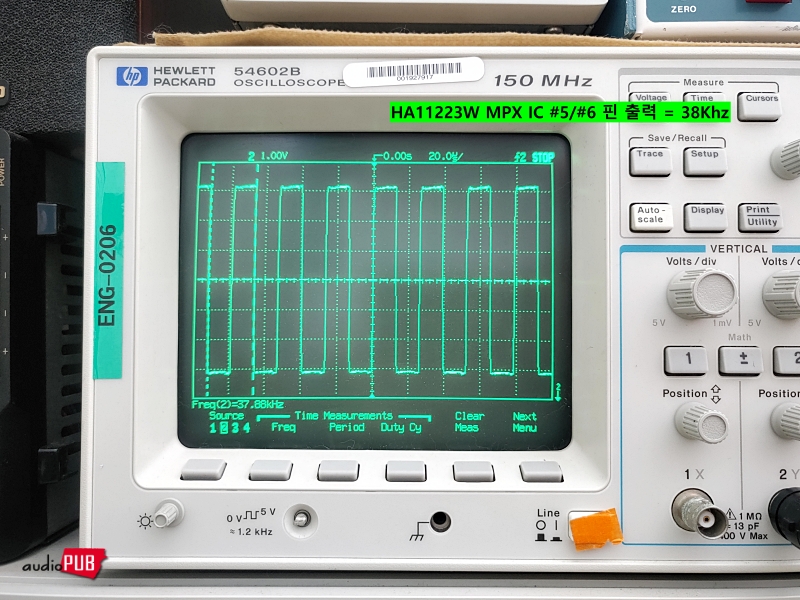The width and height of the screenshot is (800, 600).
Task: Select Clear Meas on screen
Action: point(469,422)
